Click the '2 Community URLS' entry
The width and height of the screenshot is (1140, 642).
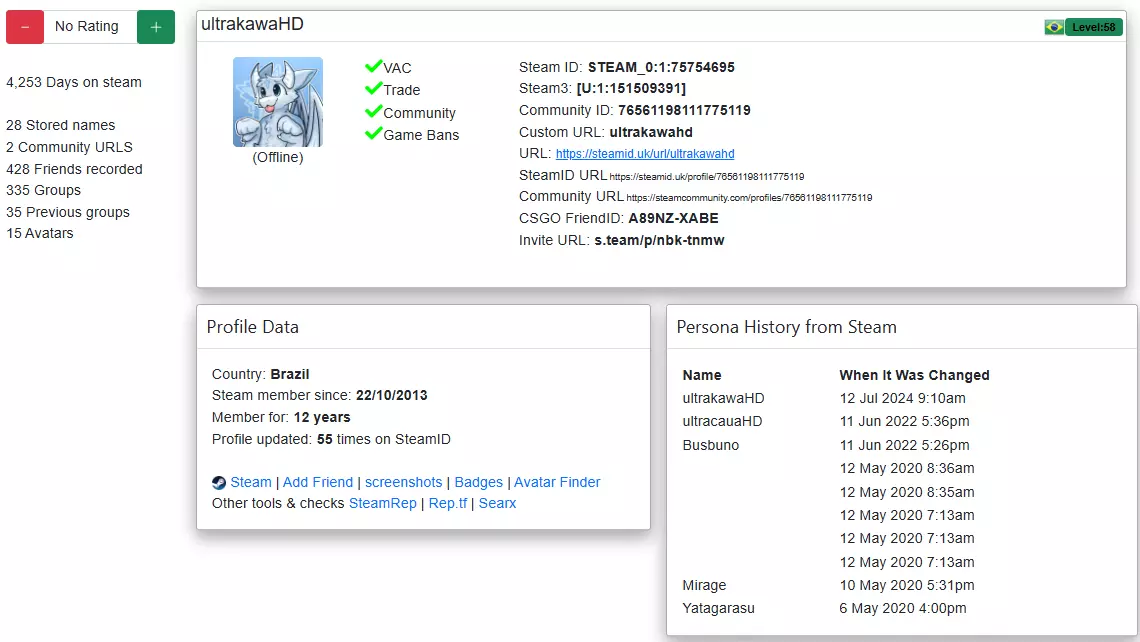tap(69, 147)
